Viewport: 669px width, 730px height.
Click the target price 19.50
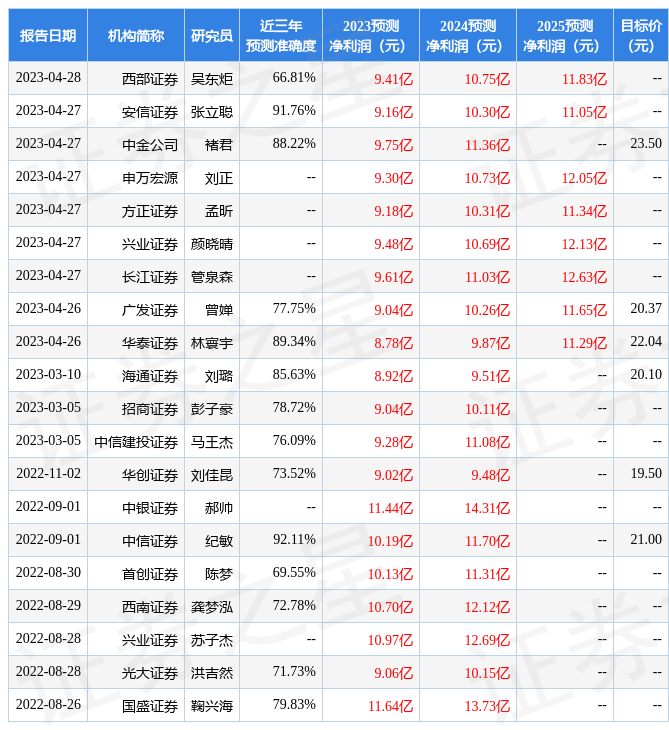(646, 473)
